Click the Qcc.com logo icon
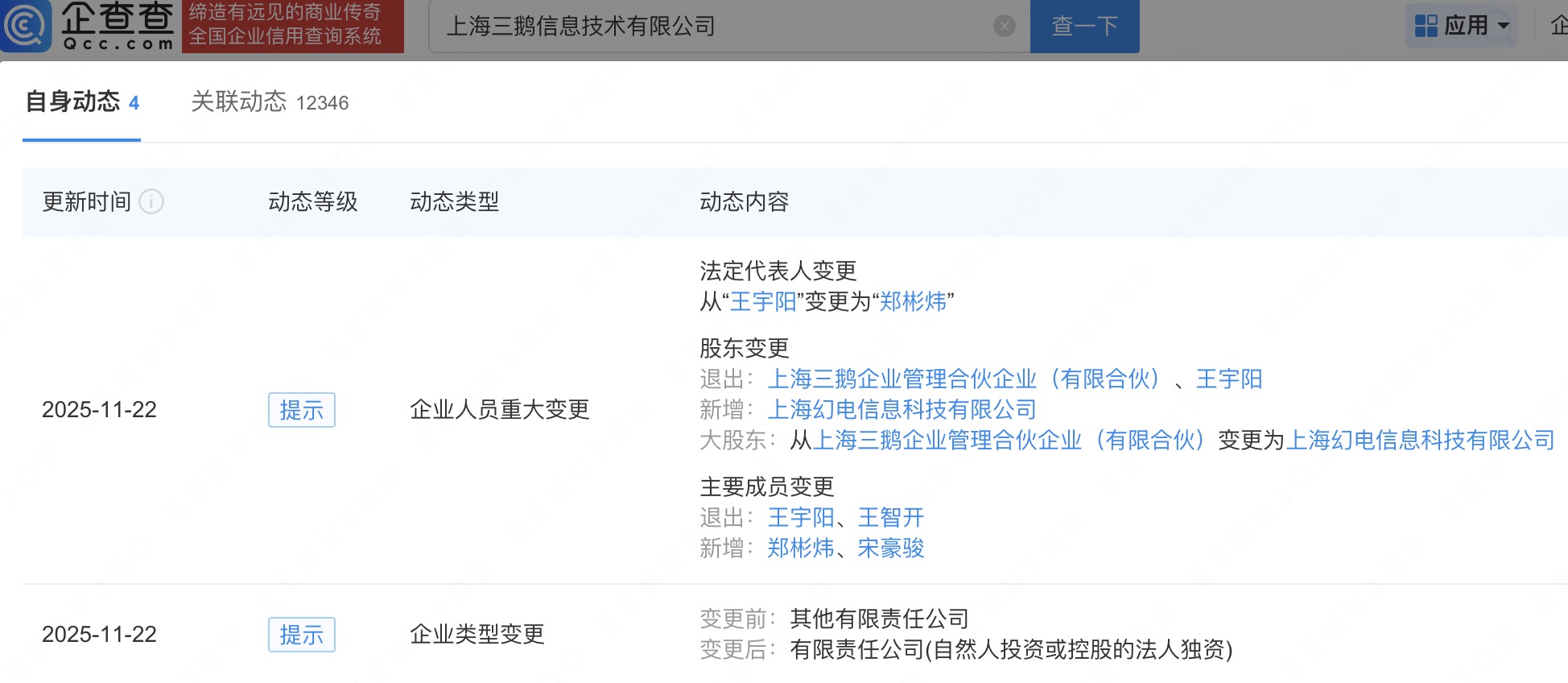The image size is (1568, 683). point(27,26)
